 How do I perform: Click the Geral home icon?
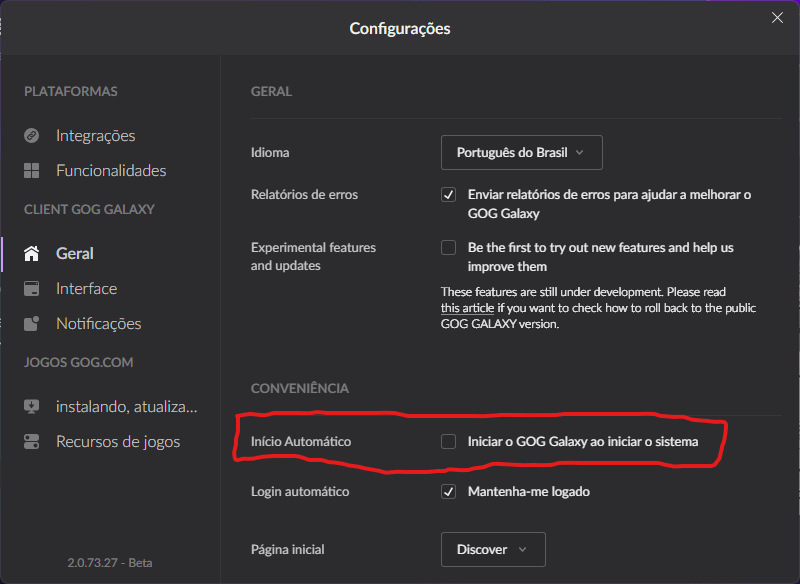(x=32, y=253)
